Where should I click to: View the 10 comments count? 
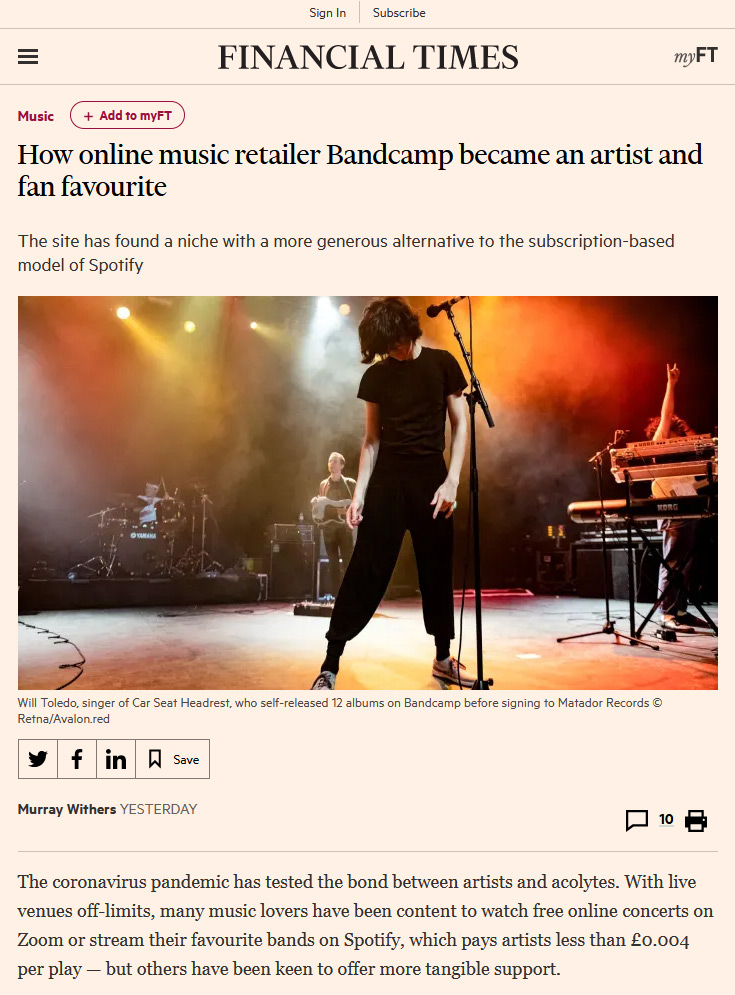coord(666,819)
